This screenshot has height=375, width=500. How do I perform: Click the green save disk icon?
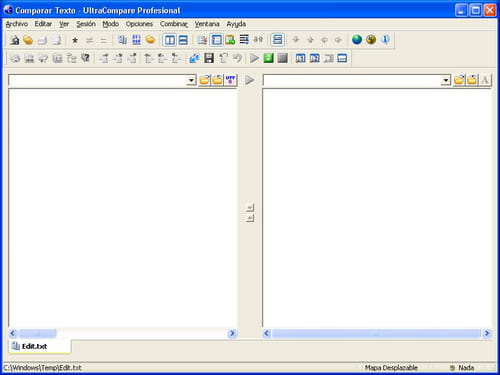click(268, 58)
